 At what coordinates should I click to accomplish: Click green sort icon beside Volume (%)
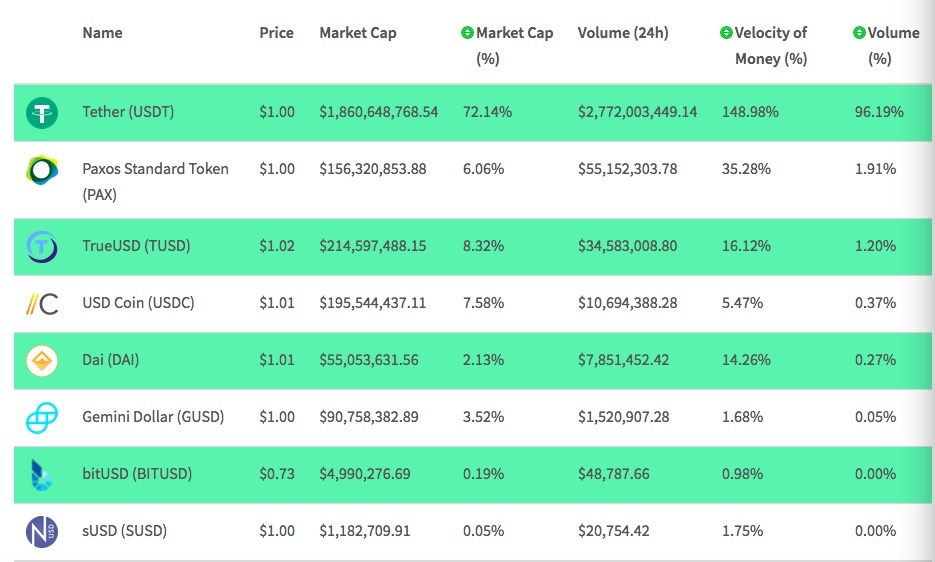click(x=859, y=33)
